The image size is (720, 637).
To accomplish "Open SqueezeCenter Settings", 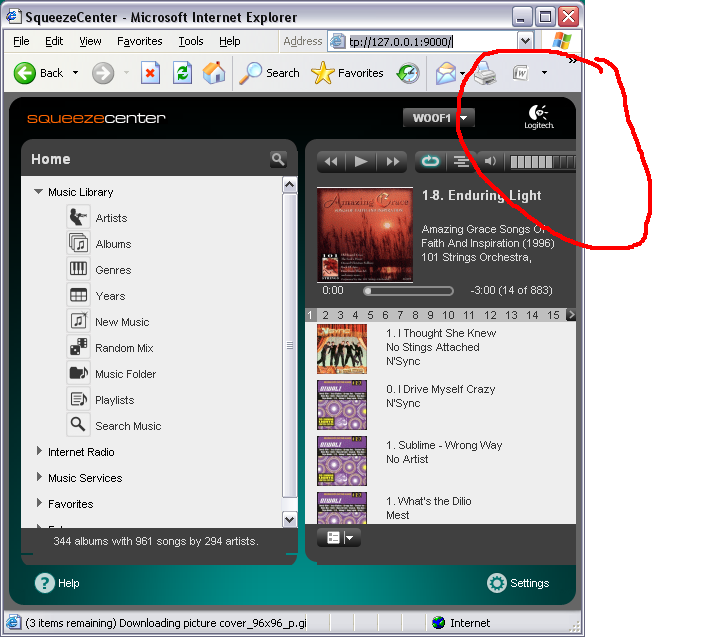I will 518,583.
